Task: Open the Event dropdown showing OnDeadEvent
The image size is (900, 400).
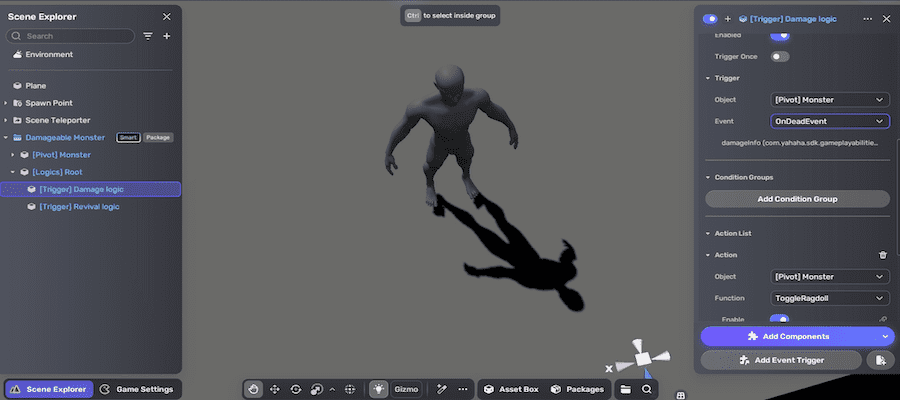Action: point(829,121)
